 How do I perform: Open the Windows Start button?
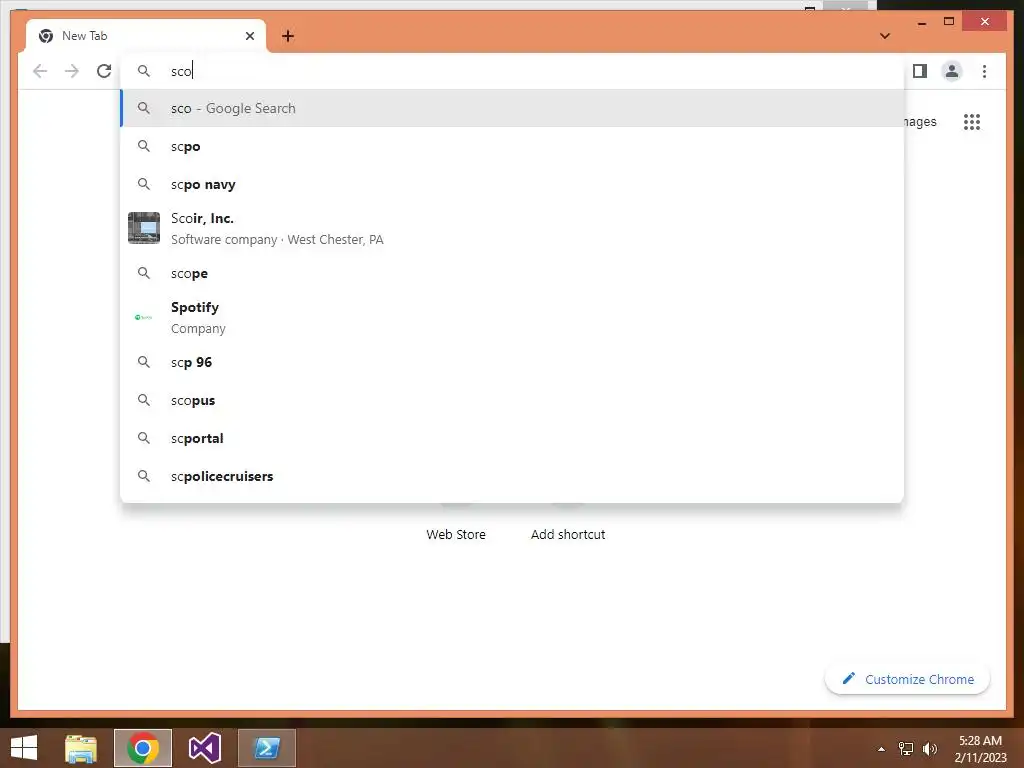(24, 748)
